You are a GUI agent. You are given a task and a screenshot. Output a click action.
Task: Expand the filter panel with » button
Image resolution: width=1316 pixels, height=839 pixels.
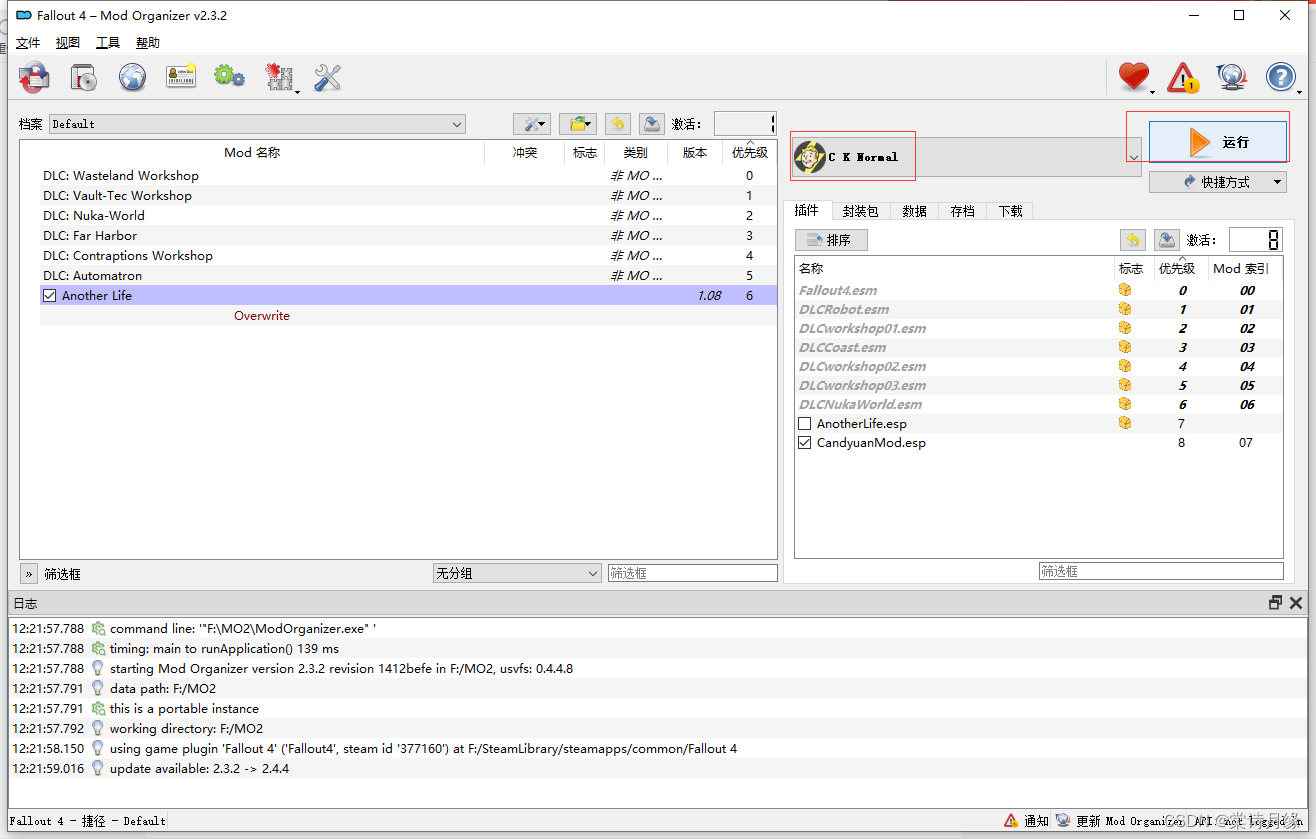coord(29,574)
